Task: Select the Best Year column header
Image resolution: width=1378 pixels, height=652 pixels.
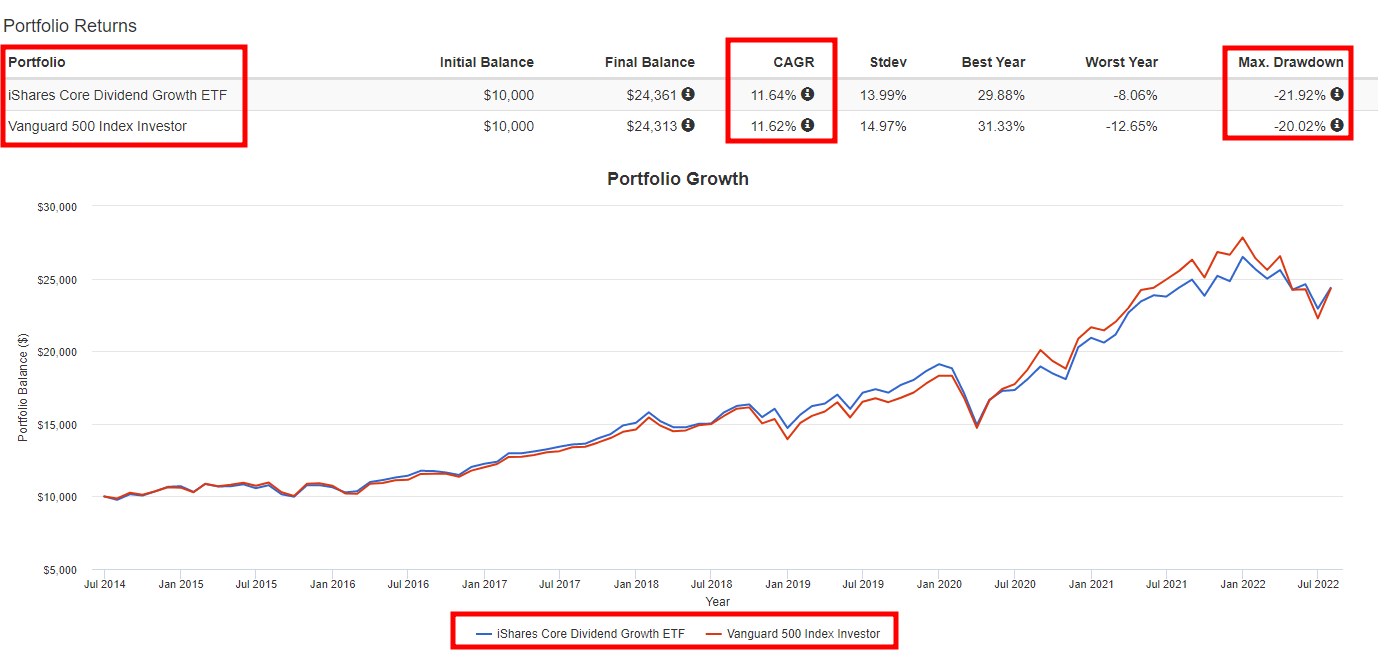Action: tap(993, 62)
